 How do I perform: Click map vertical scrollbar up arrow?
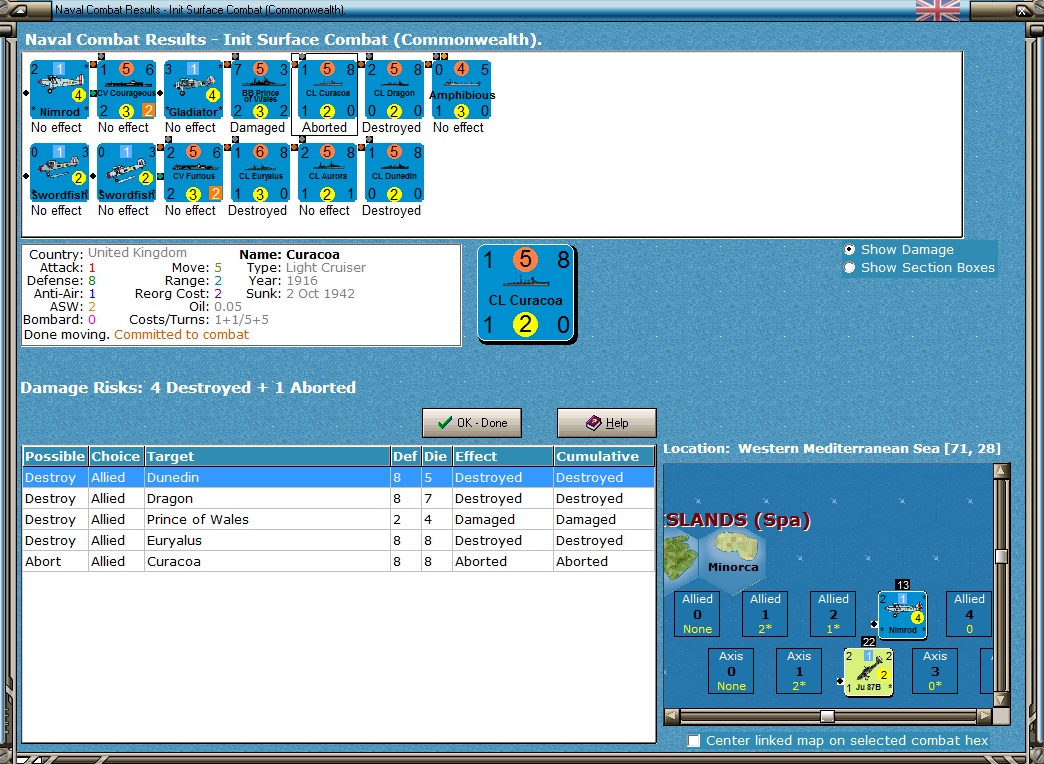tap(1001, 472)
